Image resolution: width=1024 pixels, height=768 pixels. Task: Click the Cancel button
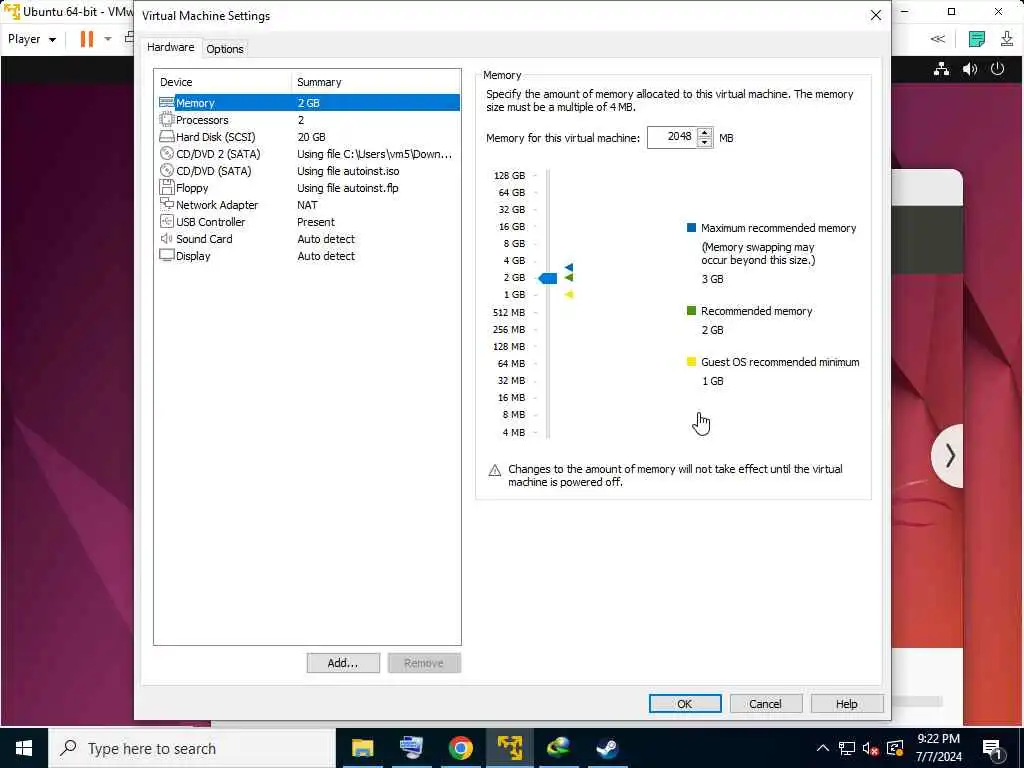(x=765, y=703)
